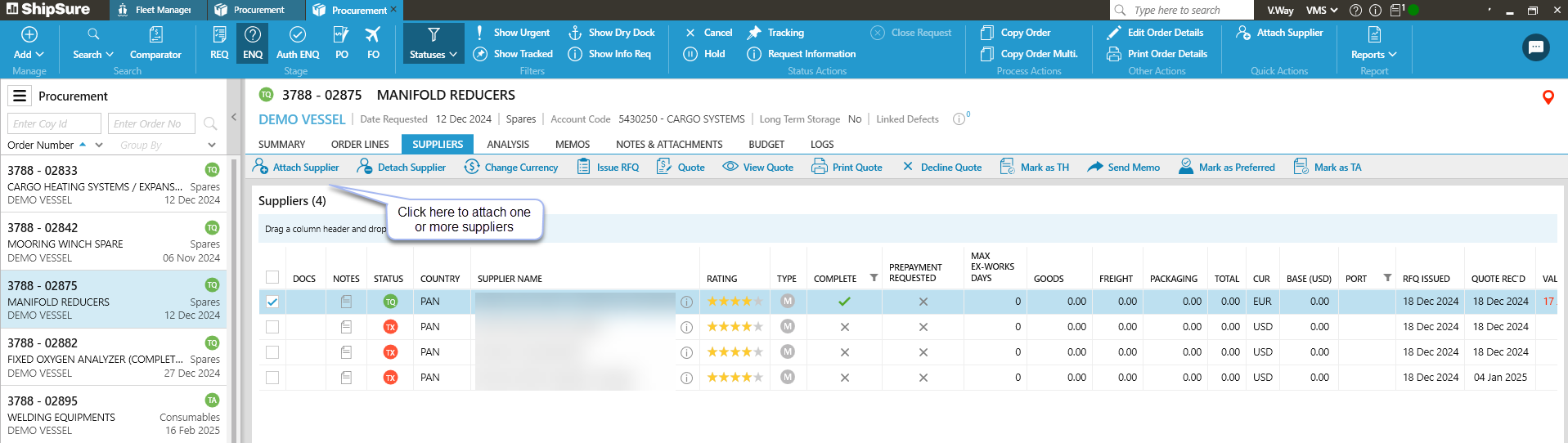Click the hamburger menu beside Procurement
The width and height of the screenshot is (1568, 443).
click(x=20, y=96)
